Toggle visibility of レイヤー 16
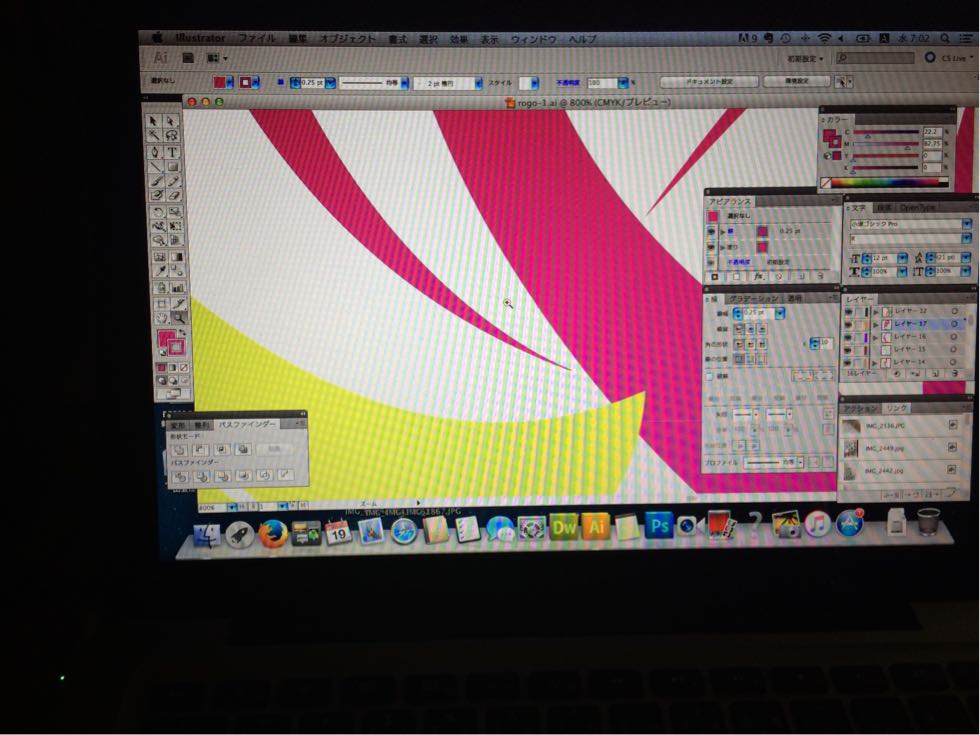Image resolution: width=980 pixels, height=735 pixels. [x=849, y=337]
